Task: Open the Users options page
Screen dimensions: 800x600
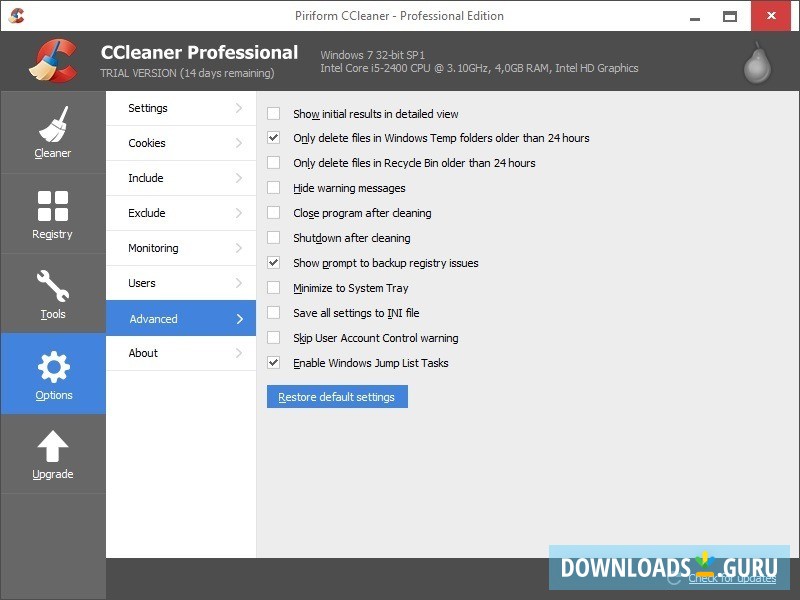Action: (x=181, y=283)
